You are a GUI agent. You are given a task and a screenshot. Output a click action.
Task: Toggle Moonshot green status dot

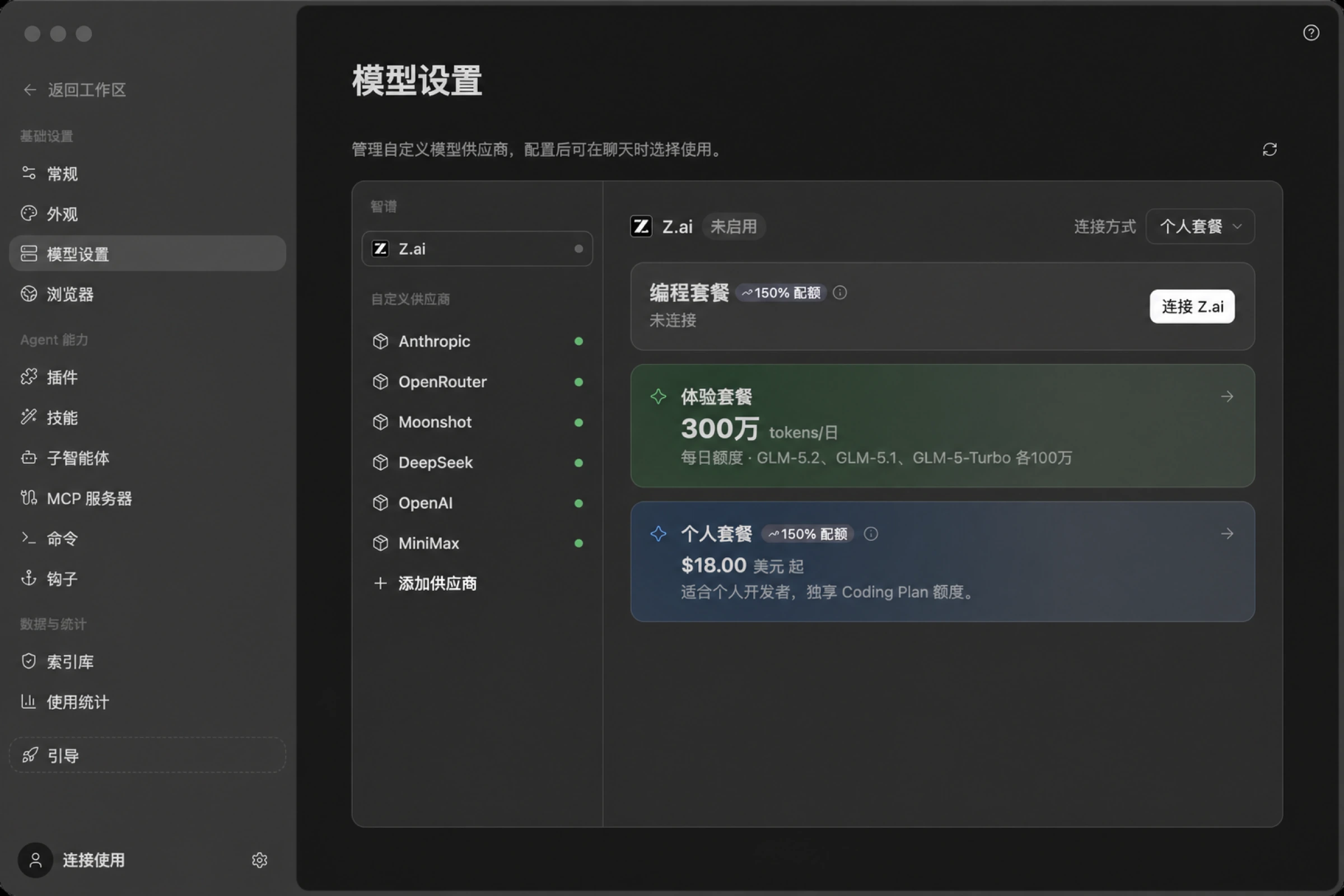(x=578, y=422)
